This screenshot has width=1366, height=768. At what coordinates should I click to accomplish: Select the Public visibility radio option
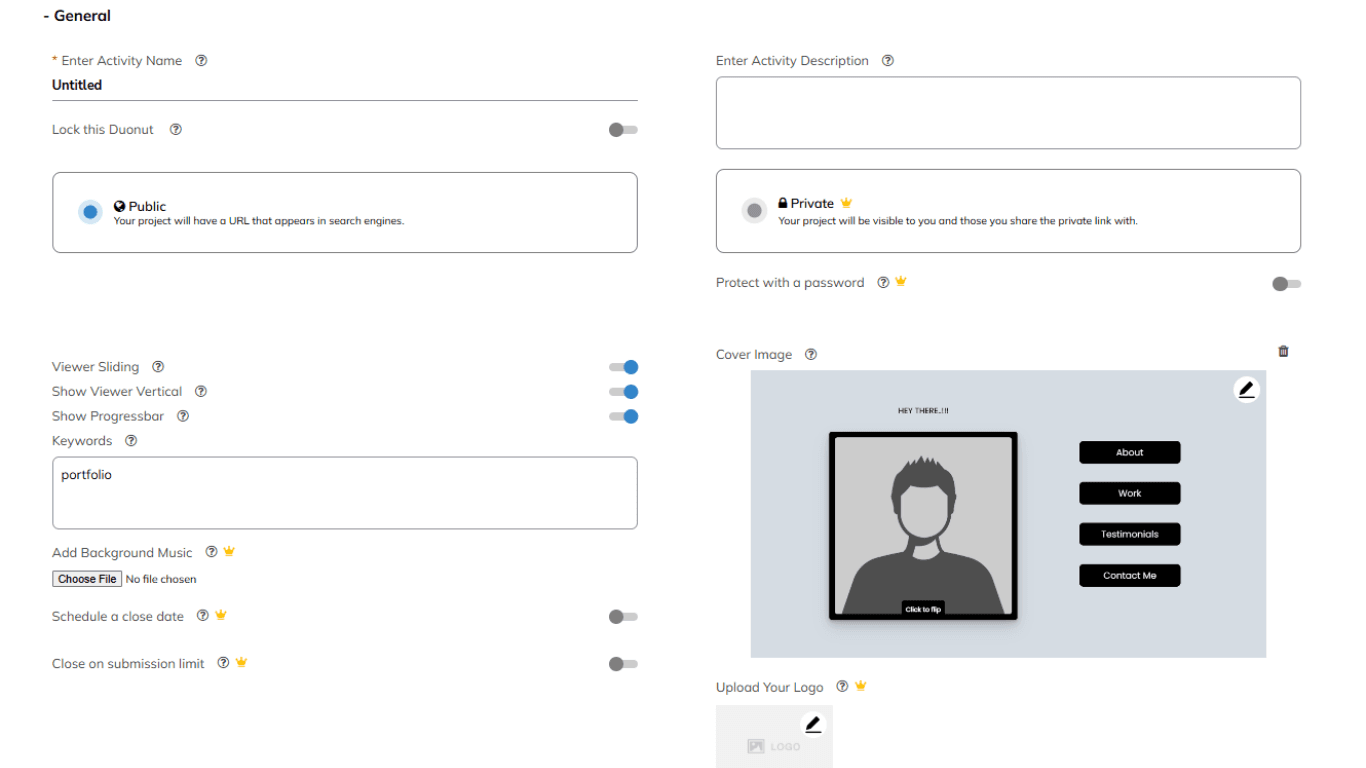(x=90, y=212)
